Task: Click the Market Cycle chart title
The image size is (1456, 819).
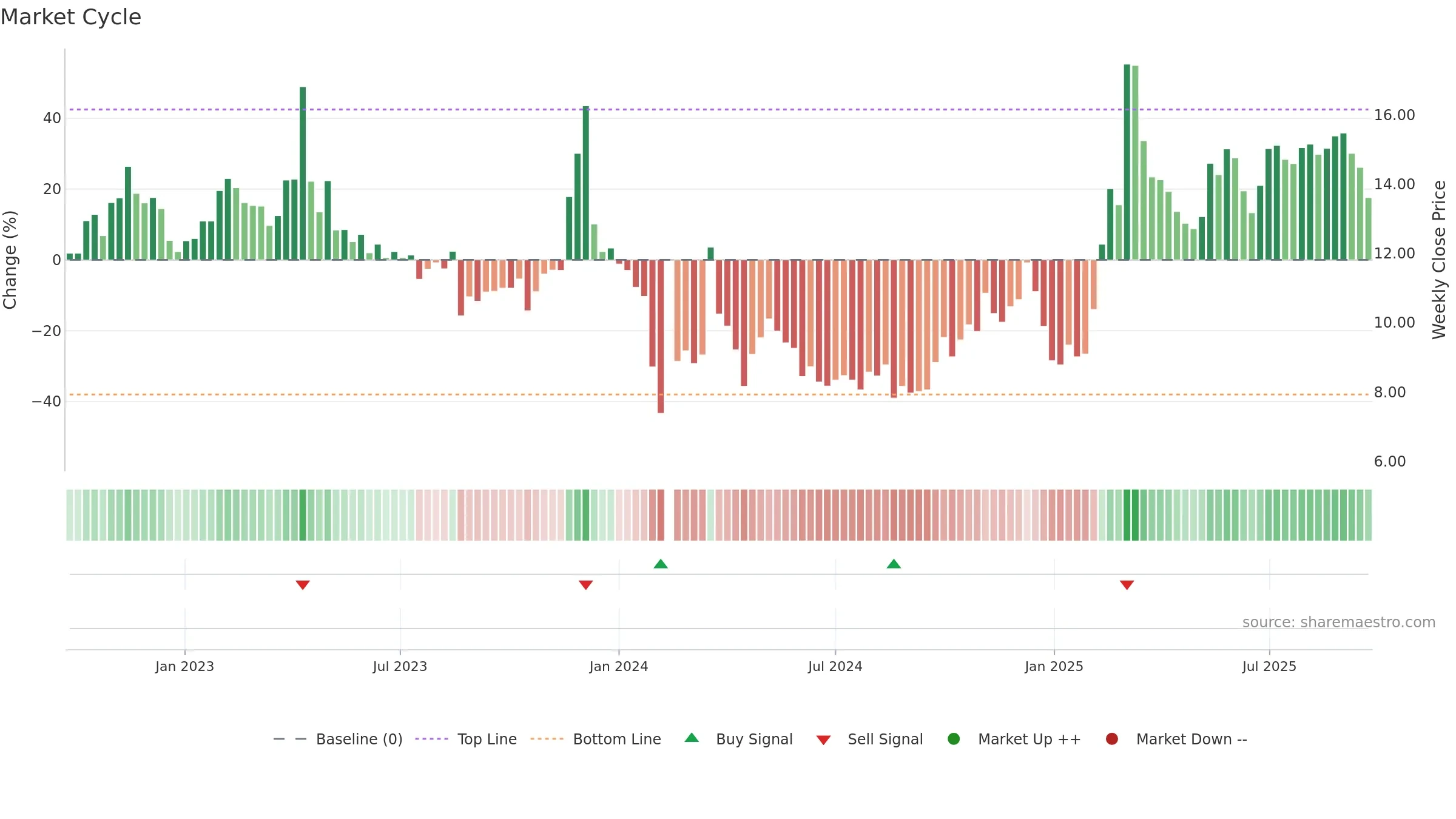Action: pos(71,17)
